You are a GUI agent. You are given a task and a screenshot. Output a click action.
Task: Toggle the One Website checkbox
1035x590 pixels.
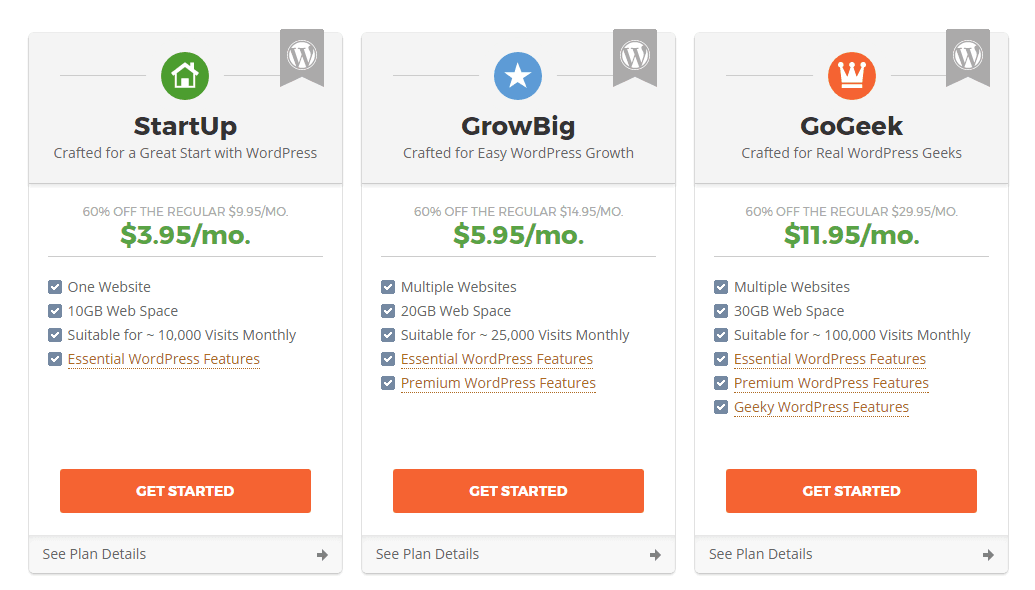(55, 287)
